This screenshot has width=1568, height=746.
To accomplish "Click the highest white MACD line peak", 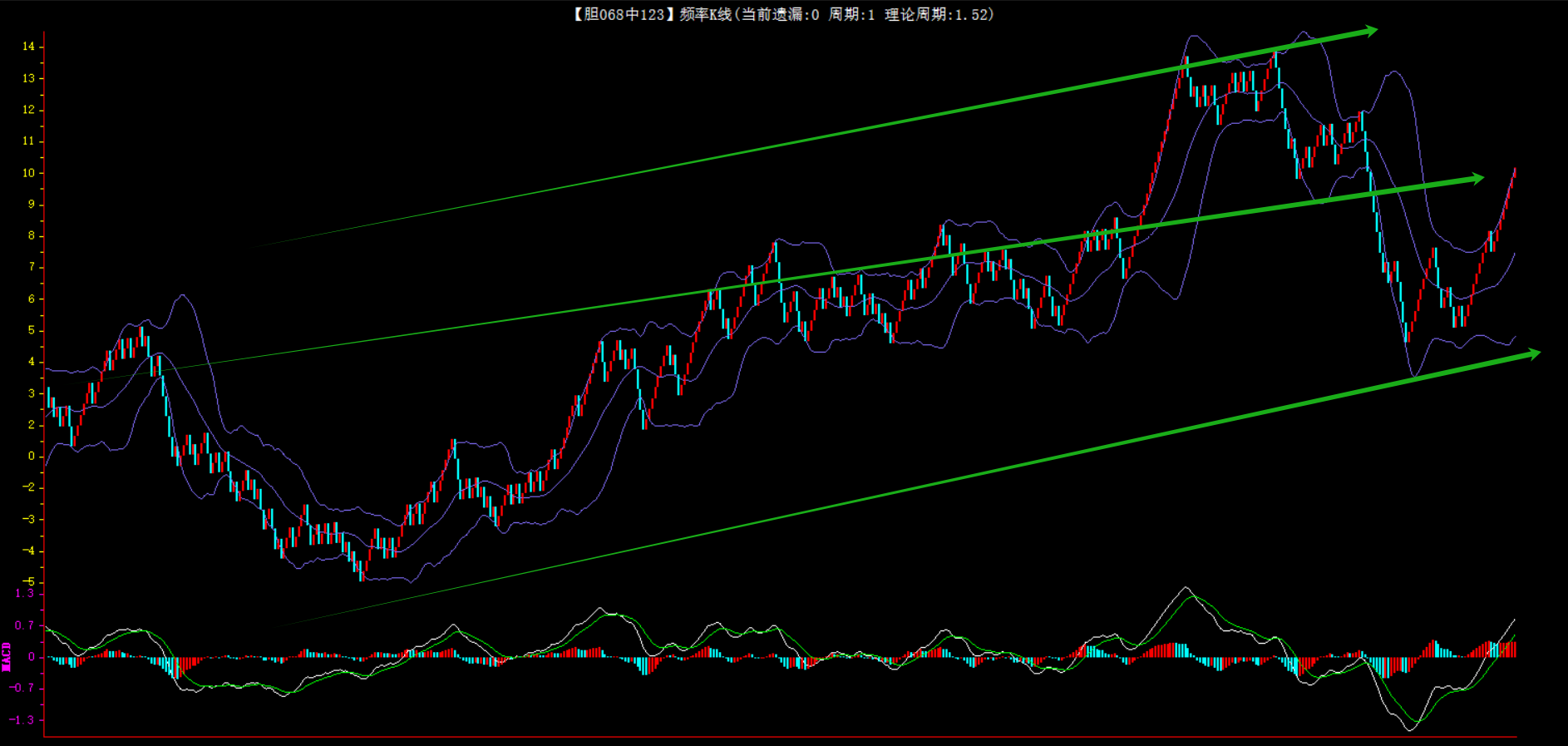I will (1186, 588).
